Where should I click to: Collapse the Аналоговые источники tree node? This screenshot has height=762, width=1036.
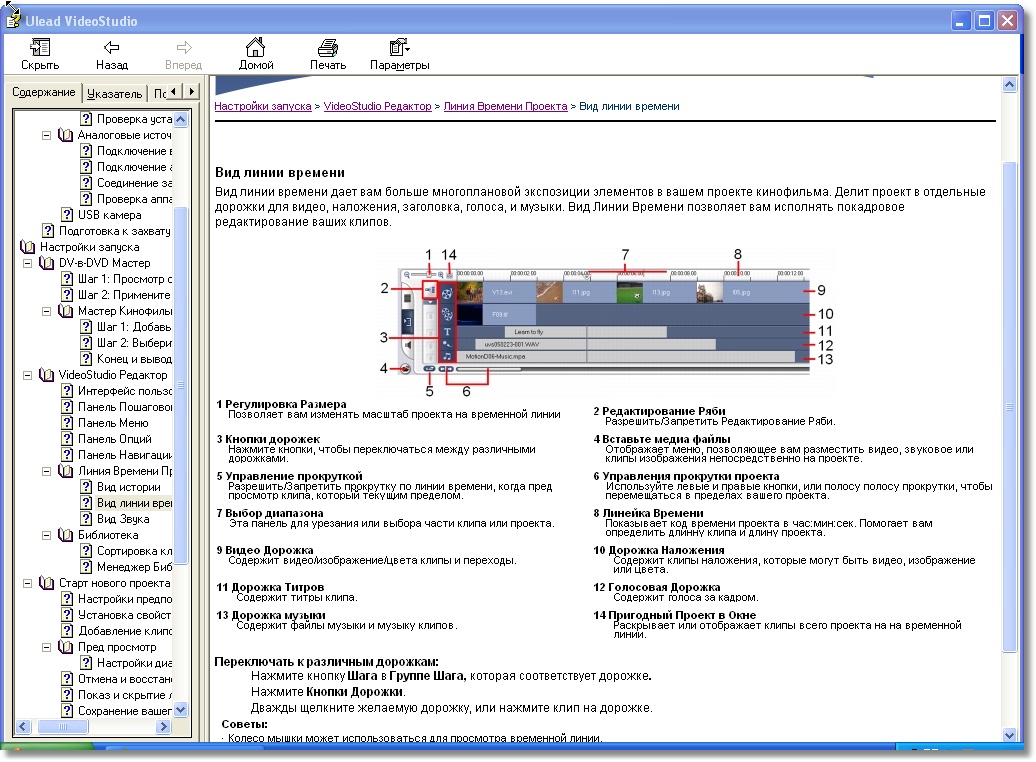[x=47, y=135]
